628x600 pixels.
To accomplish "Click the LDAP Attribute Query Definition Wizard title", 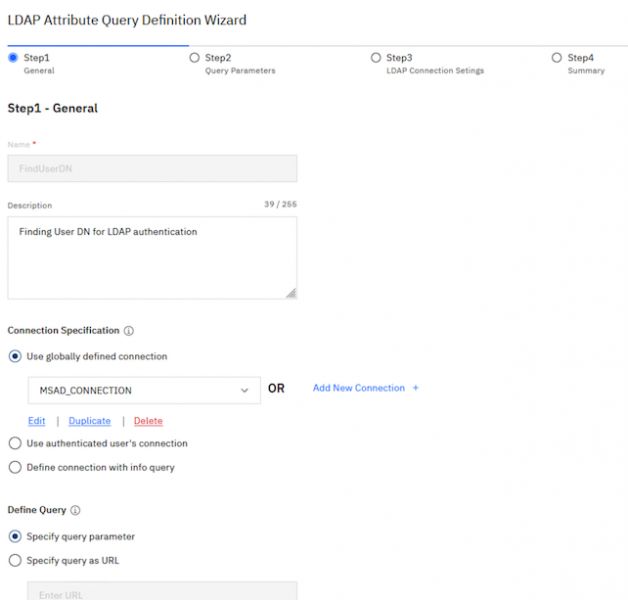I will 127,20.
